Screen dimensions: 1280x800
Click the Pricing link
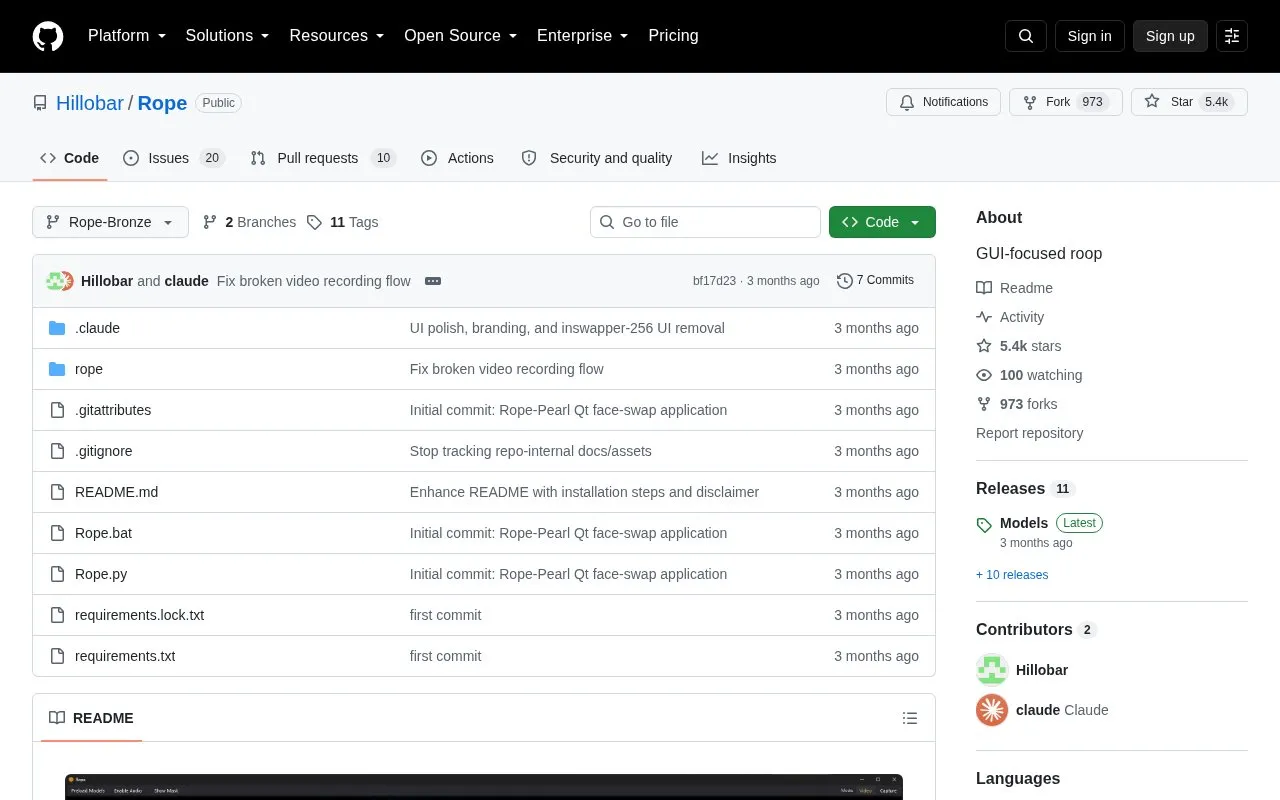tap(673, 36)
